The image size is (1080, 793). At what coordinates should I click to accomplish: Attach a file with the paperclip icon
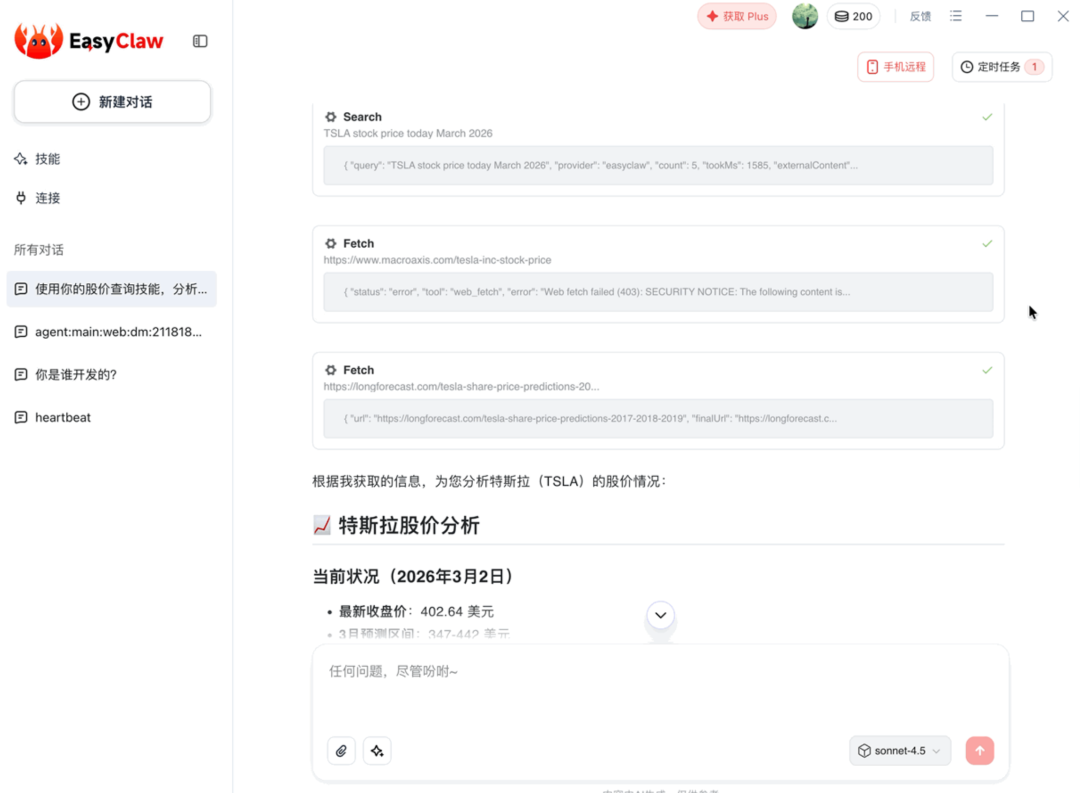[341, 751]
